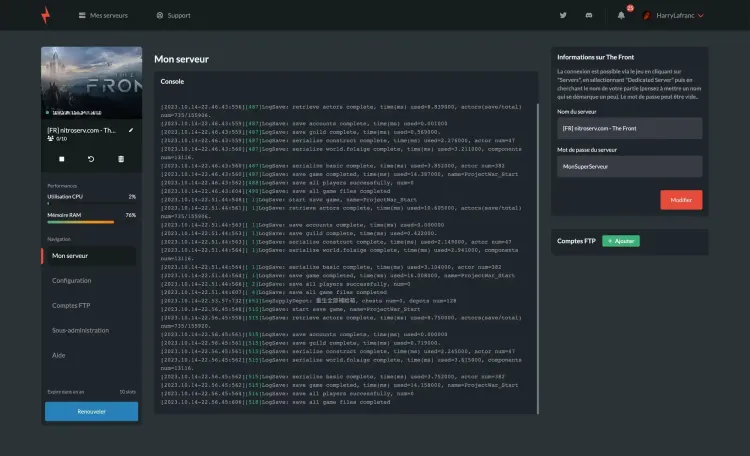Click the last console line 'save all game files completed'

pos(275,402)
